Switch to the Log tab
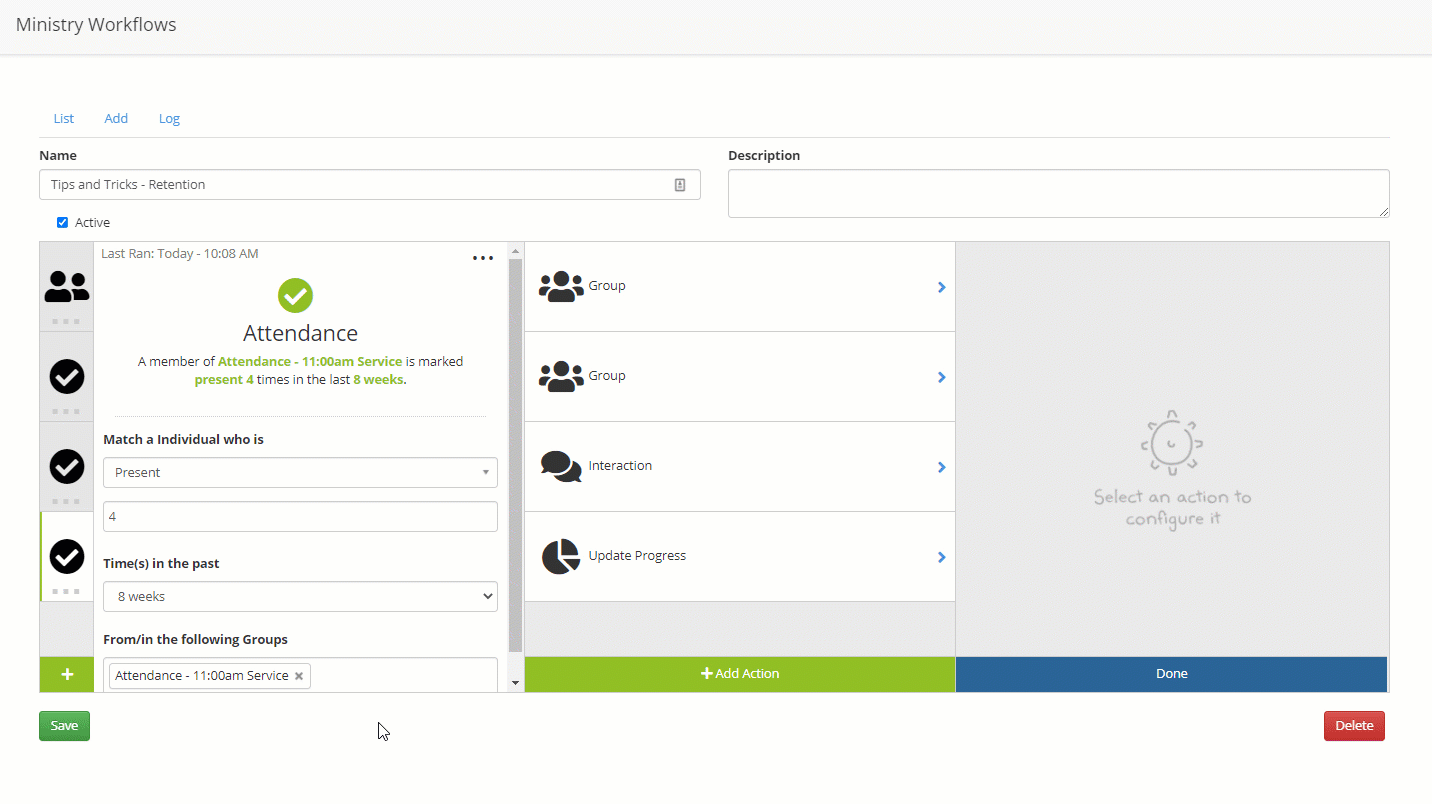This screenshot has width=1432, height=804. pyautogui.click(x=169, y=119)
